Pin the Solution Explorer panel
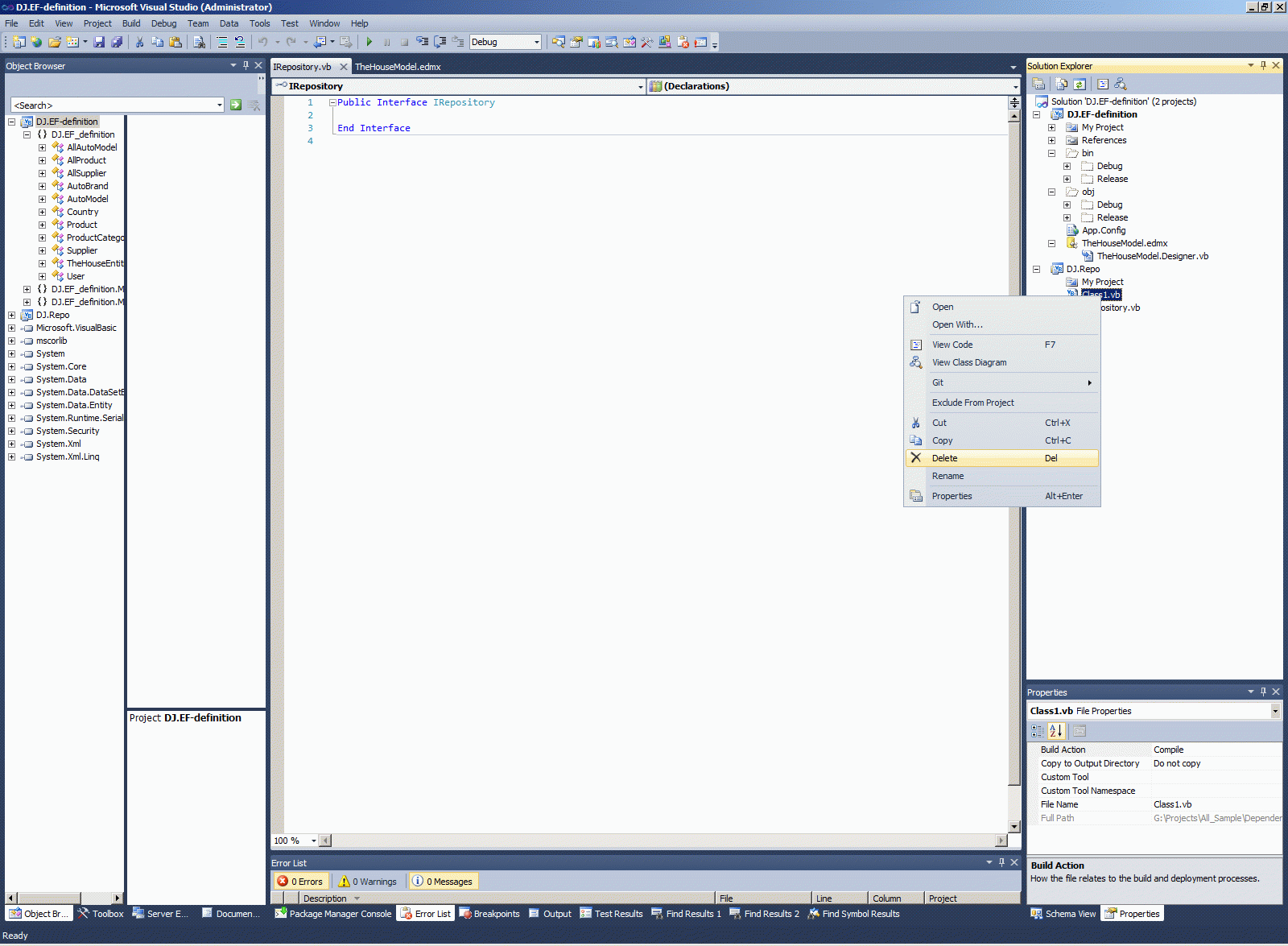 pyautogui.click(x=1263, y=65)
